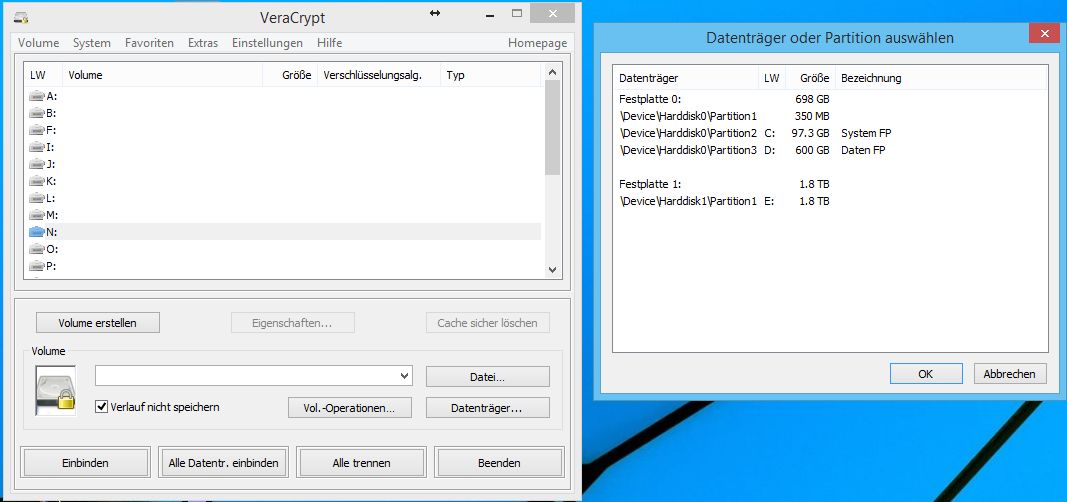Select drive B: icon in the list
Image resolution: width=1067 pixels, height=502 pixels.
36,113
